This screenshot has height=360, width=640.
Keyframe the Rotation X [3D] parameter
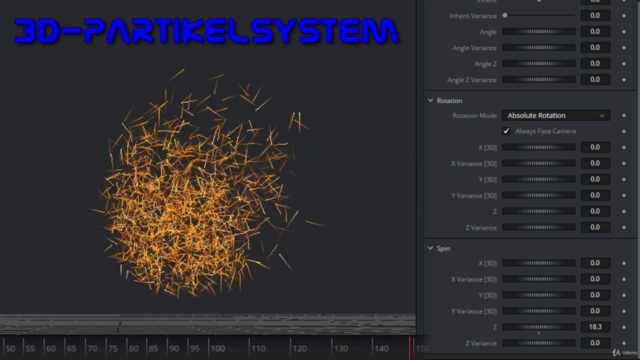[x=624, y=147]
